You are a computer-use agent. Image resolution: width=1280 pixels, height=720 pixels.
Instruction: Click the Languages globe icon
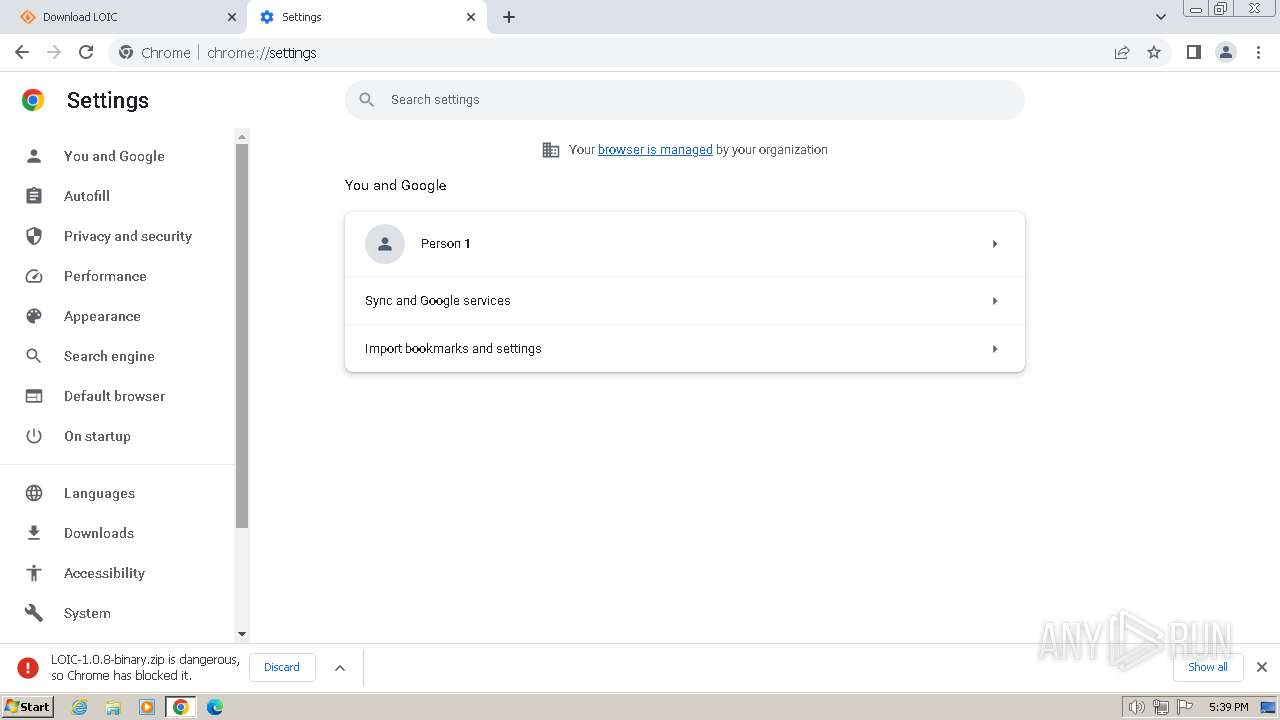34,493
